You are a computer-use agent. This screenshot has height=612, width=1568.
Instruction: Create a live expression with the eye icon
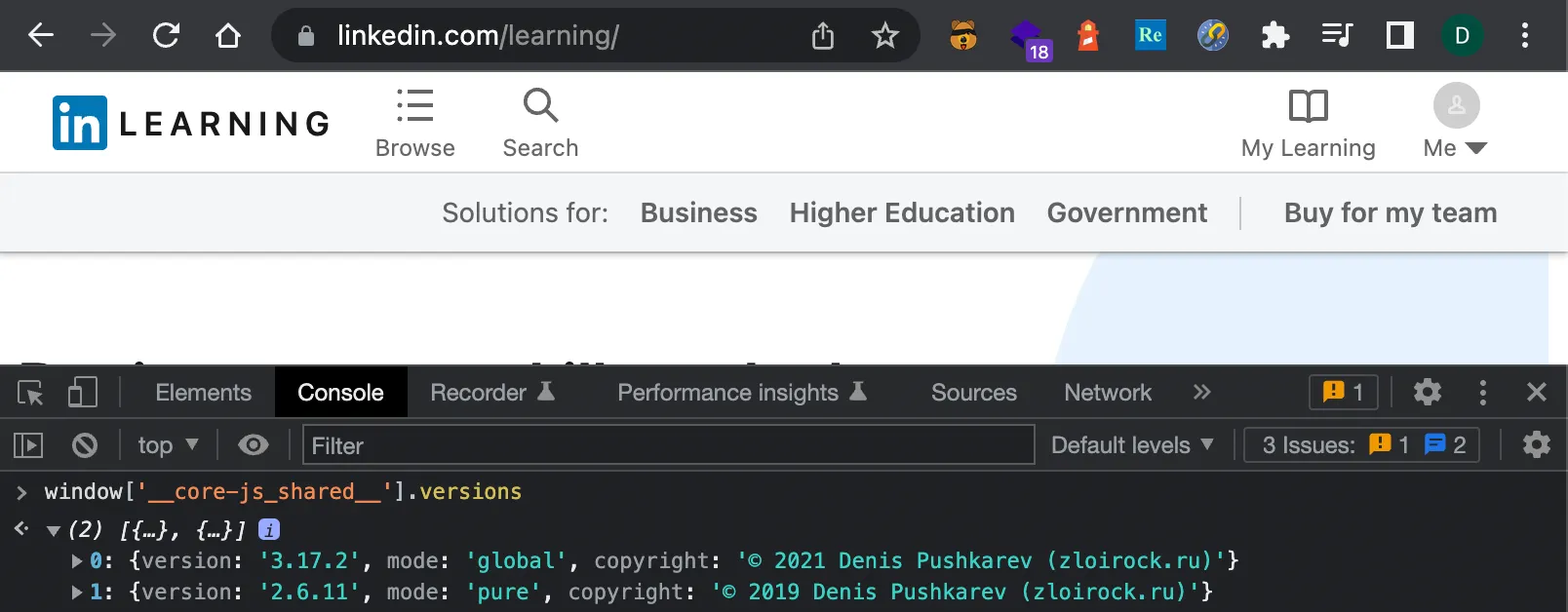coord(254,445)
